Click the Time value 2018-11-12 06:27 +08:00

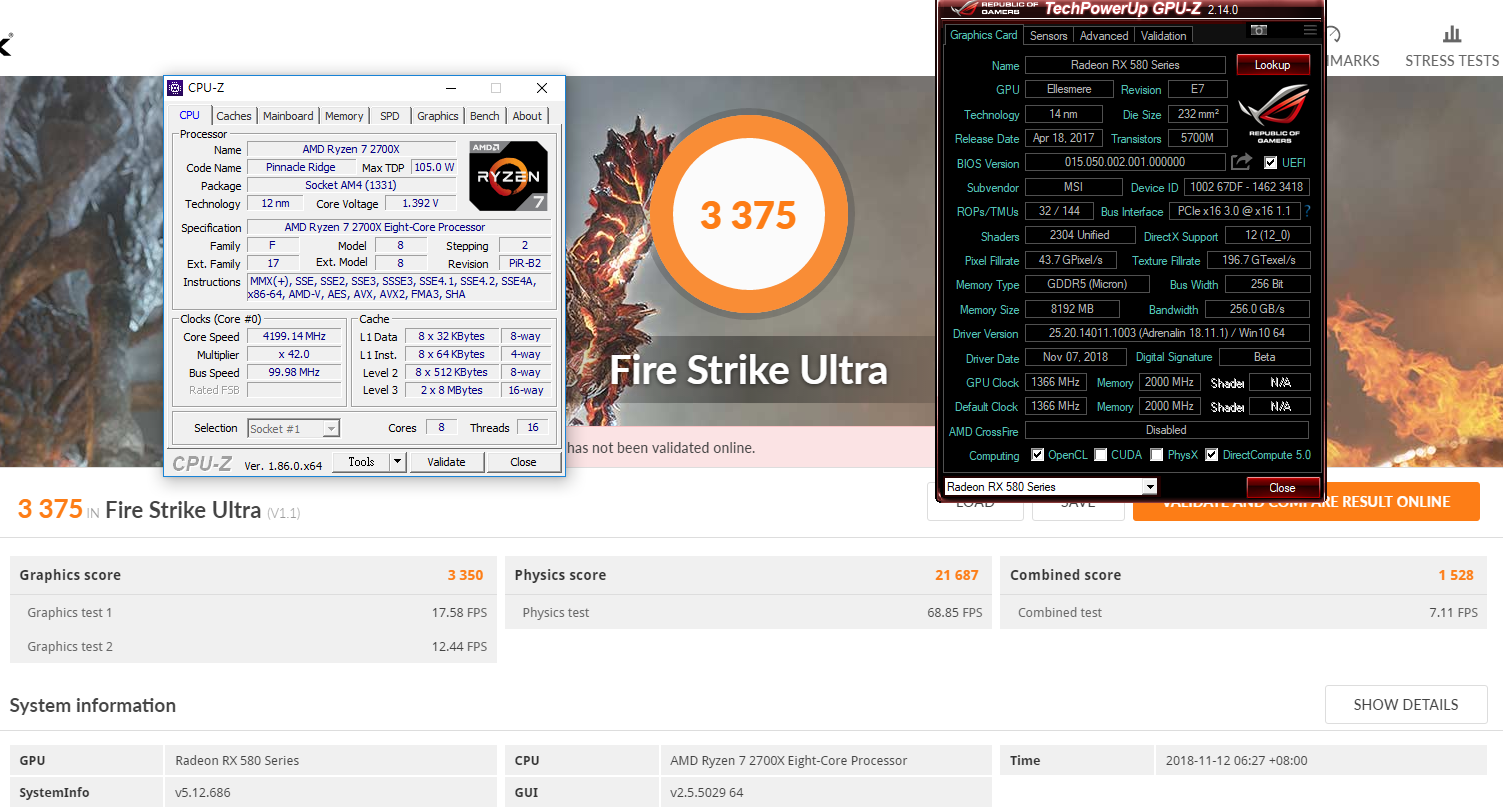point(1236,761)
